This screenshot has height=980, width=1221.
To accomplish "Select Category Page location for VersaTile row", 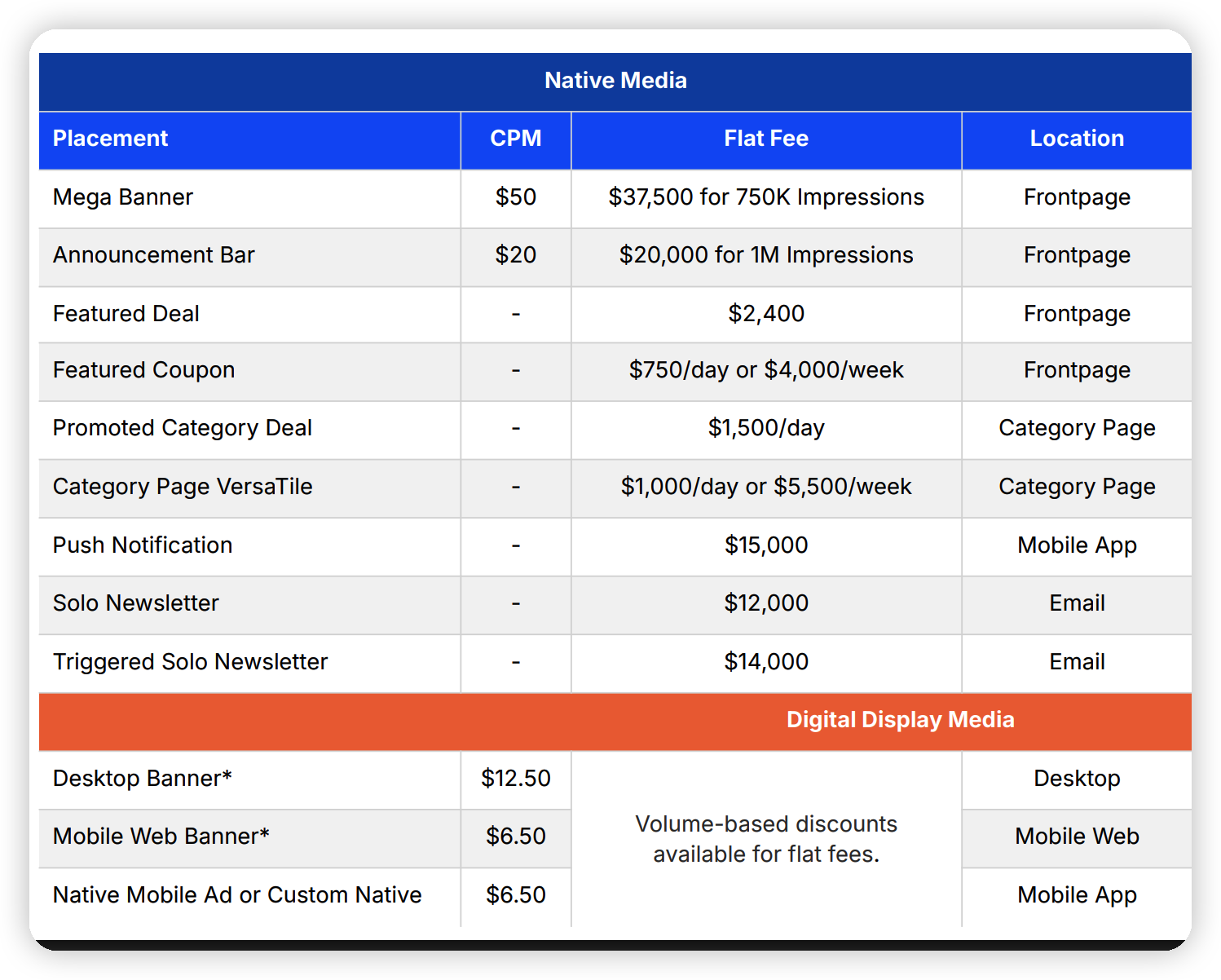I will click(1077, 487).
